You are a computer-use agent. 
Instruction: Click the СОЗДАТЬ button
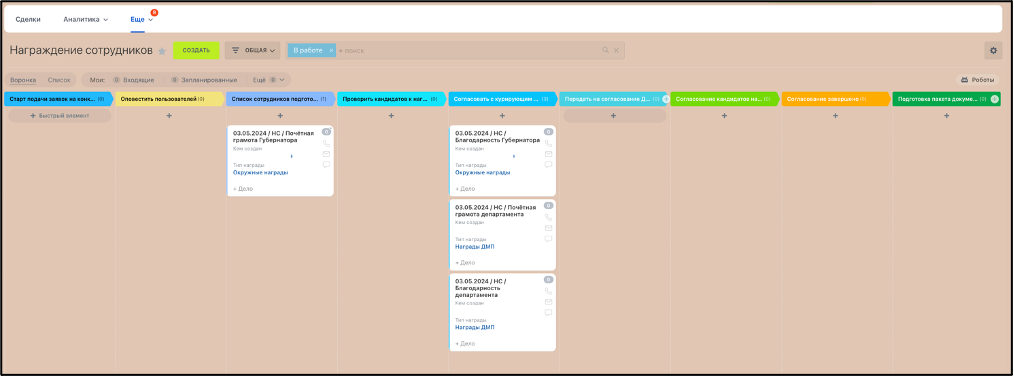tap(196, 50)
